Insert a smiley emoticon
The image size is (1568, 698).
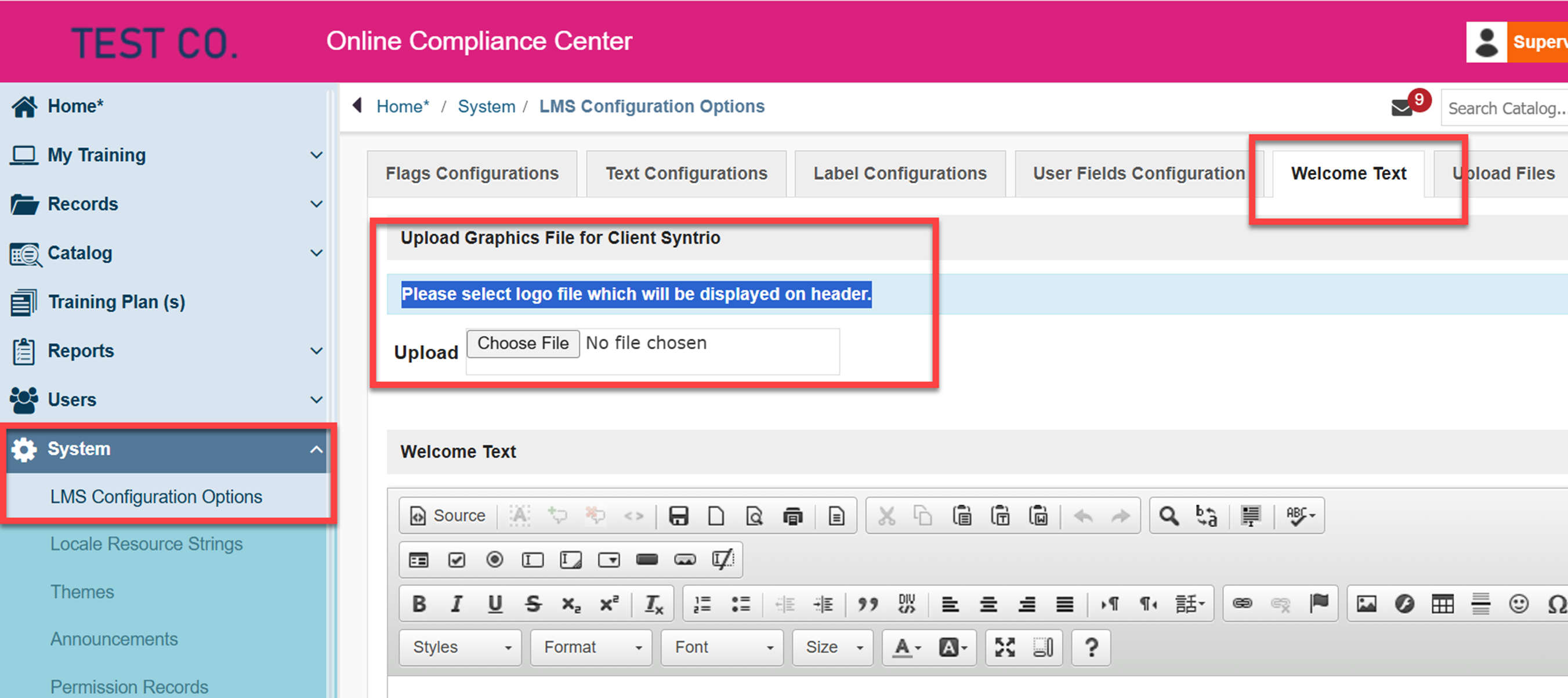pyautogui.click(x=1518, y=603)
